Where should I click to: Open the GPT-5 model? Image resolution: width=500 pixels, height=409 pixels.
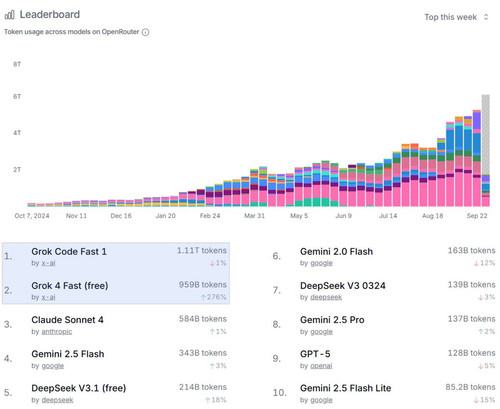[315, 354]
